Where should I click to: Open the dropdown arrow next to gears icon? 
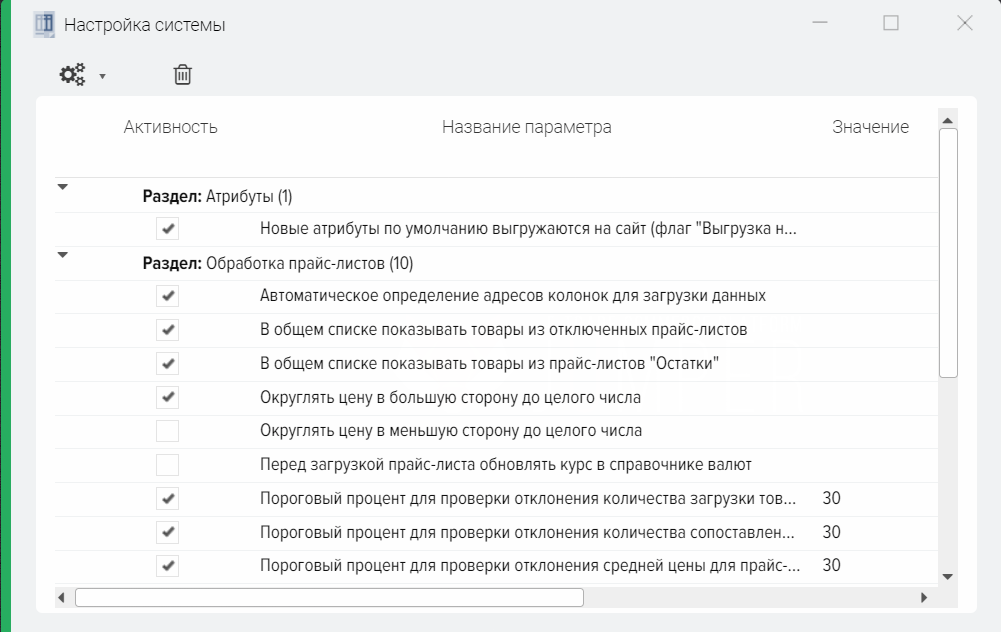pos(102,76)
